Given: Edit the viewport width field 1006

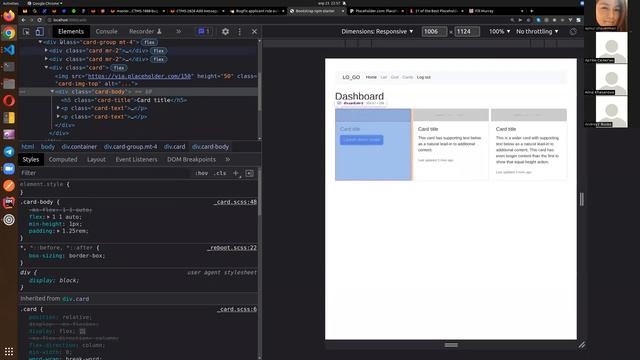Looking at the screenshot, I should click(x=434, y=31).
